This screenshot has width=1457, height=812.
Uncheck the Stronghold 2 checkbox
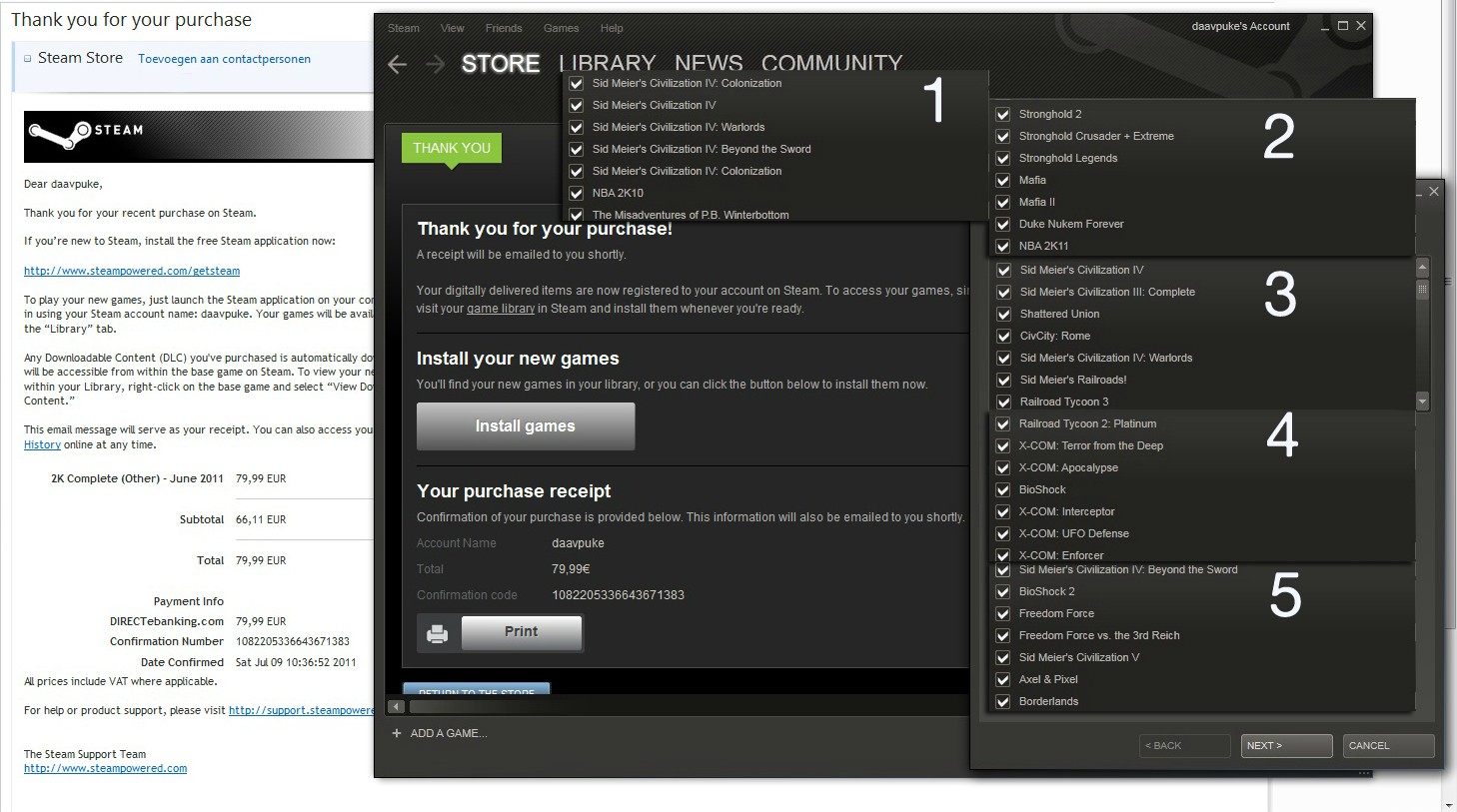pyautogui.click(x=1003, y=114)
